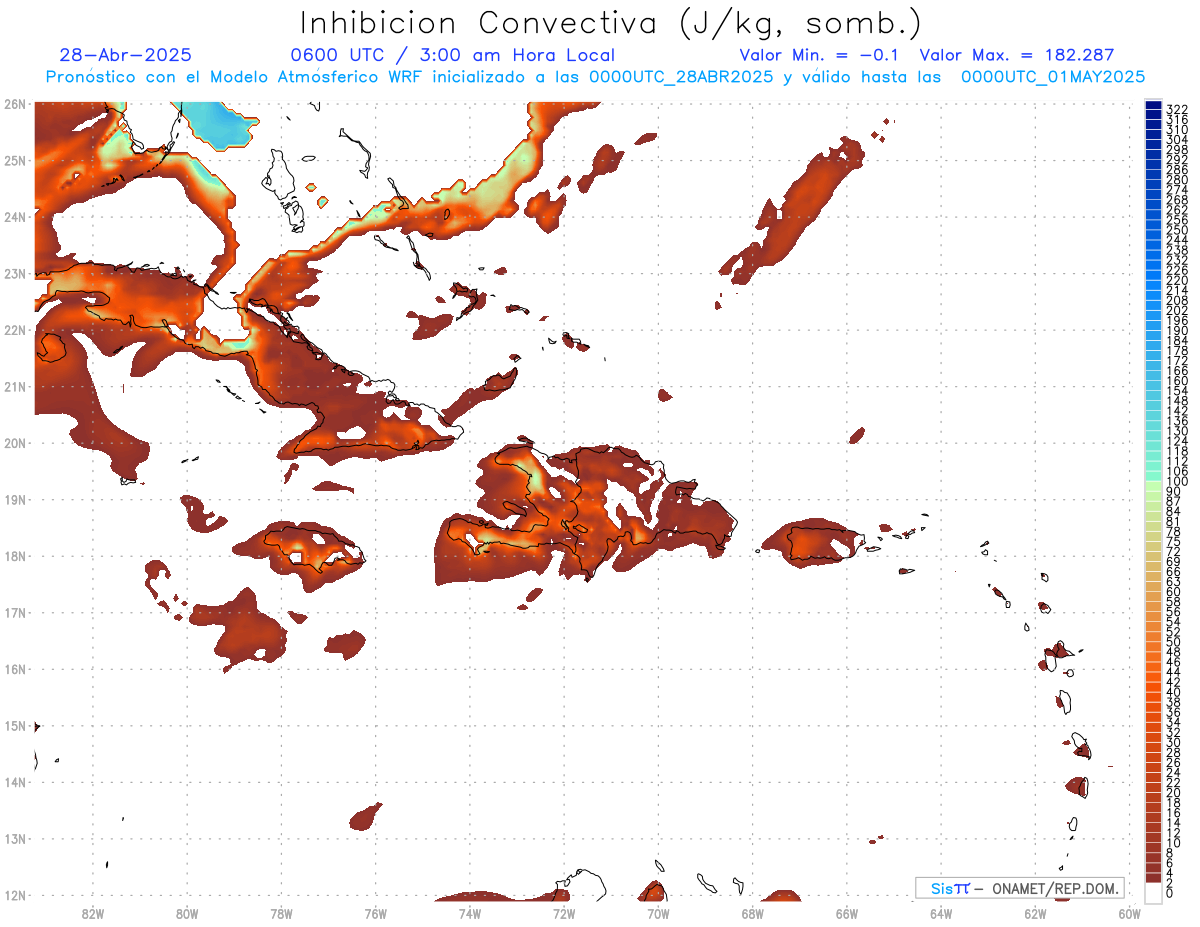Viewport: 1200px width, 927px height.
Task: Click the 66W longitude label
Action: (847, 912)
